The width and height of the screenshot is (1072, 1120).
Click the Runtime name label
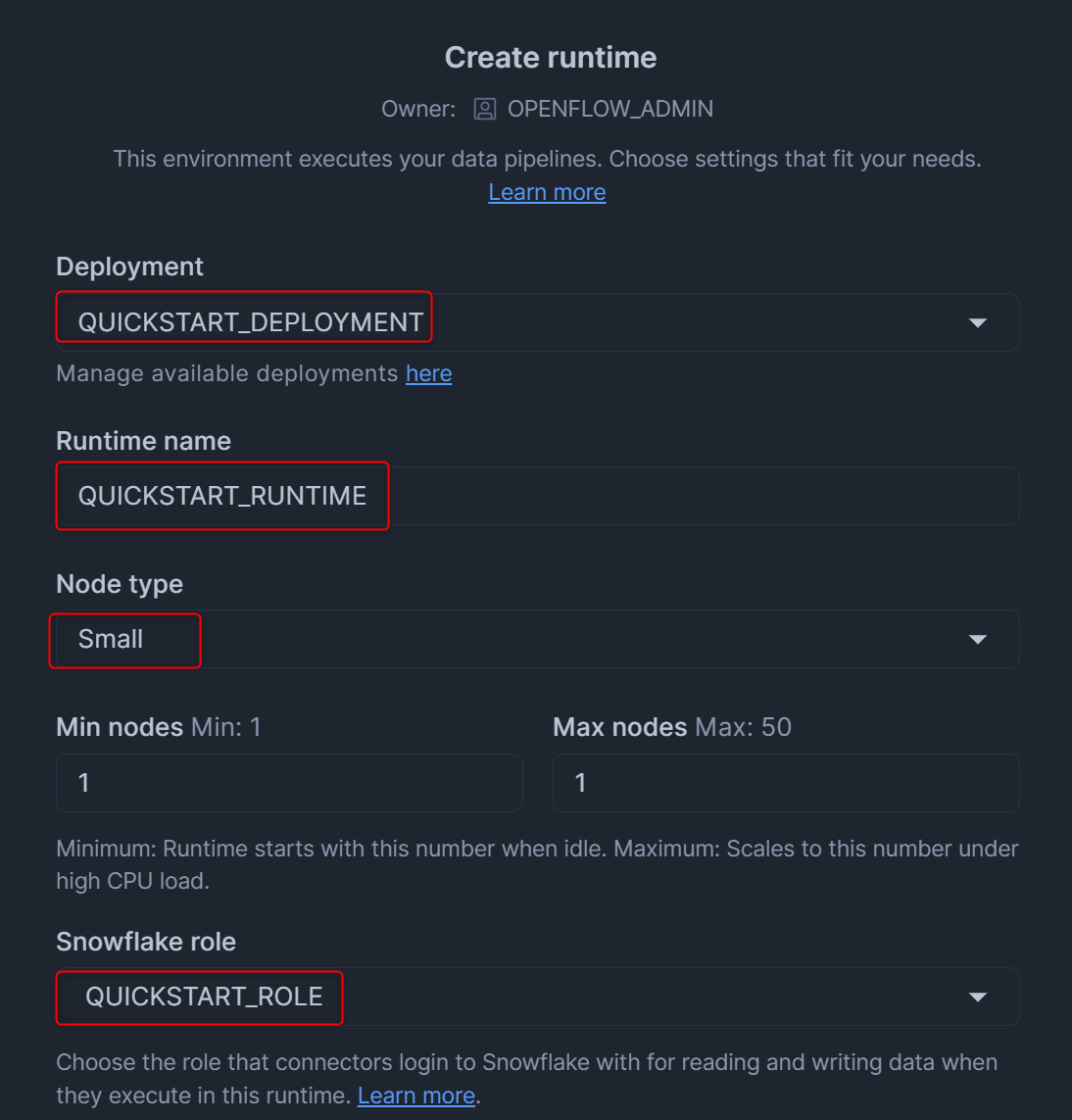144,441
